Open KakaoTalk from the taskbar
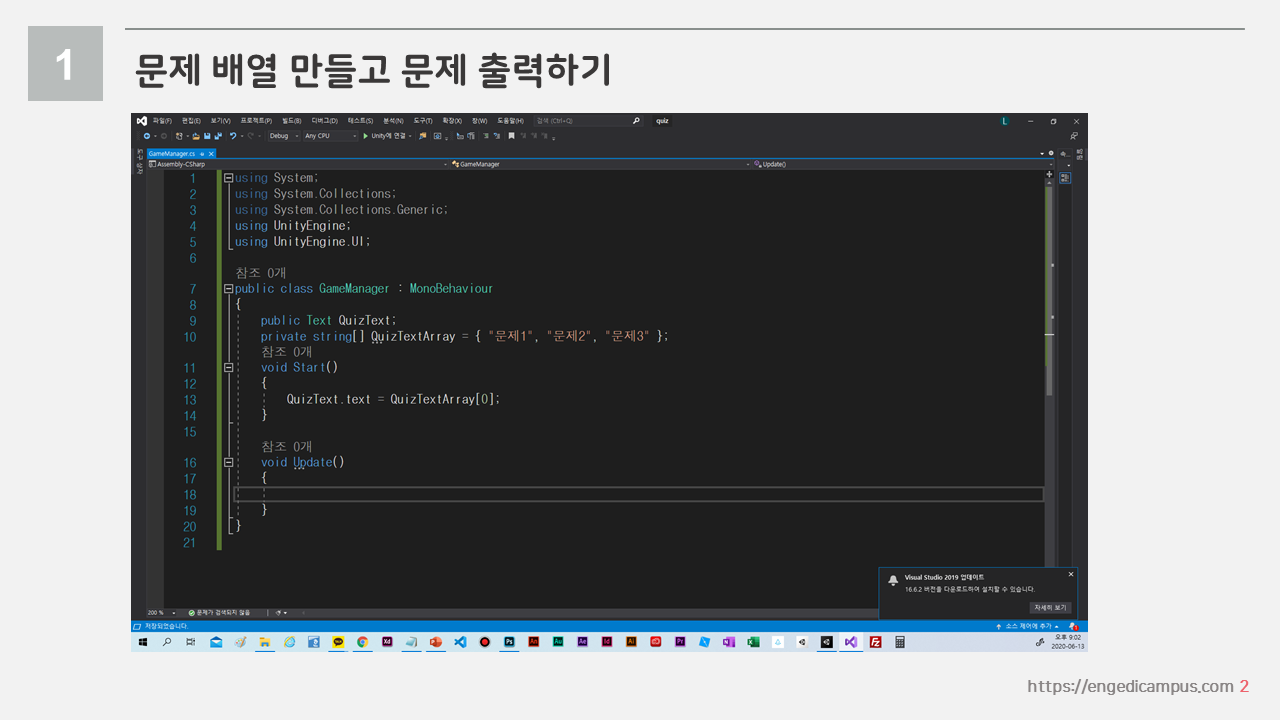1280x720 pixels. click(x=338, y=642)
